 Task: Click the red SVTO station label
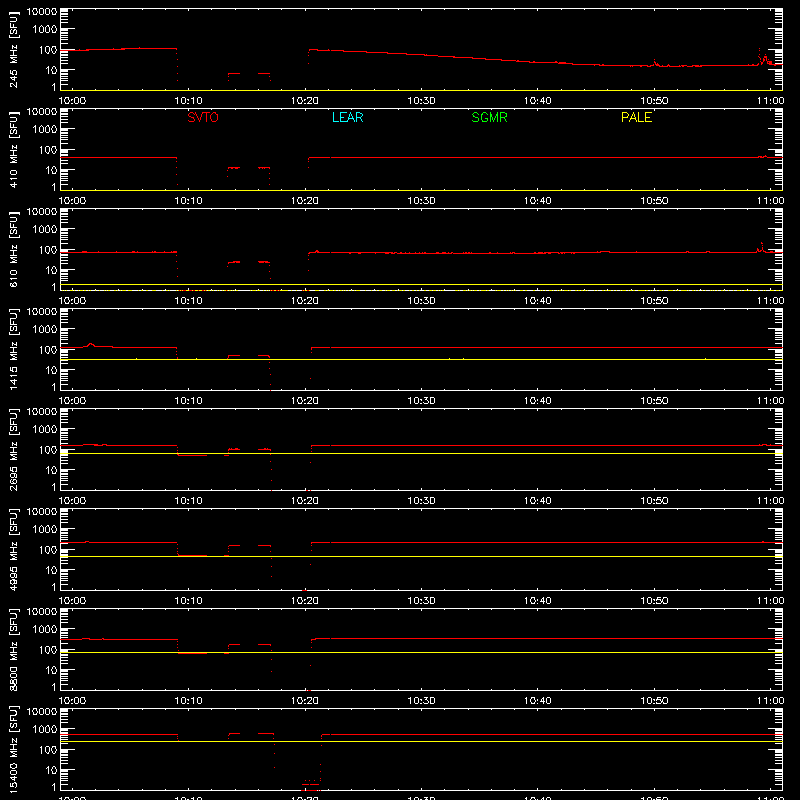[x=203, y=117]
